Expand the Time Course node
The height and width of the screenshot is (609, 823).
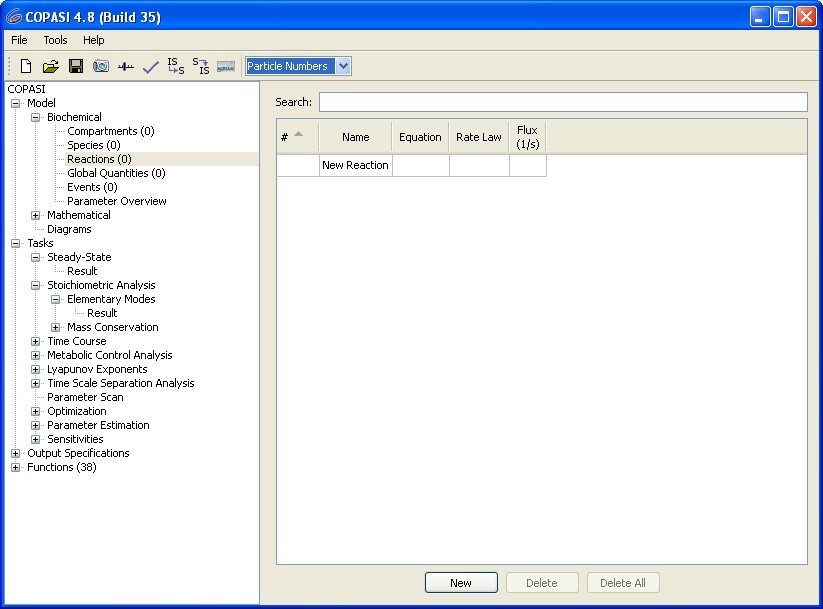pos(36,341)
